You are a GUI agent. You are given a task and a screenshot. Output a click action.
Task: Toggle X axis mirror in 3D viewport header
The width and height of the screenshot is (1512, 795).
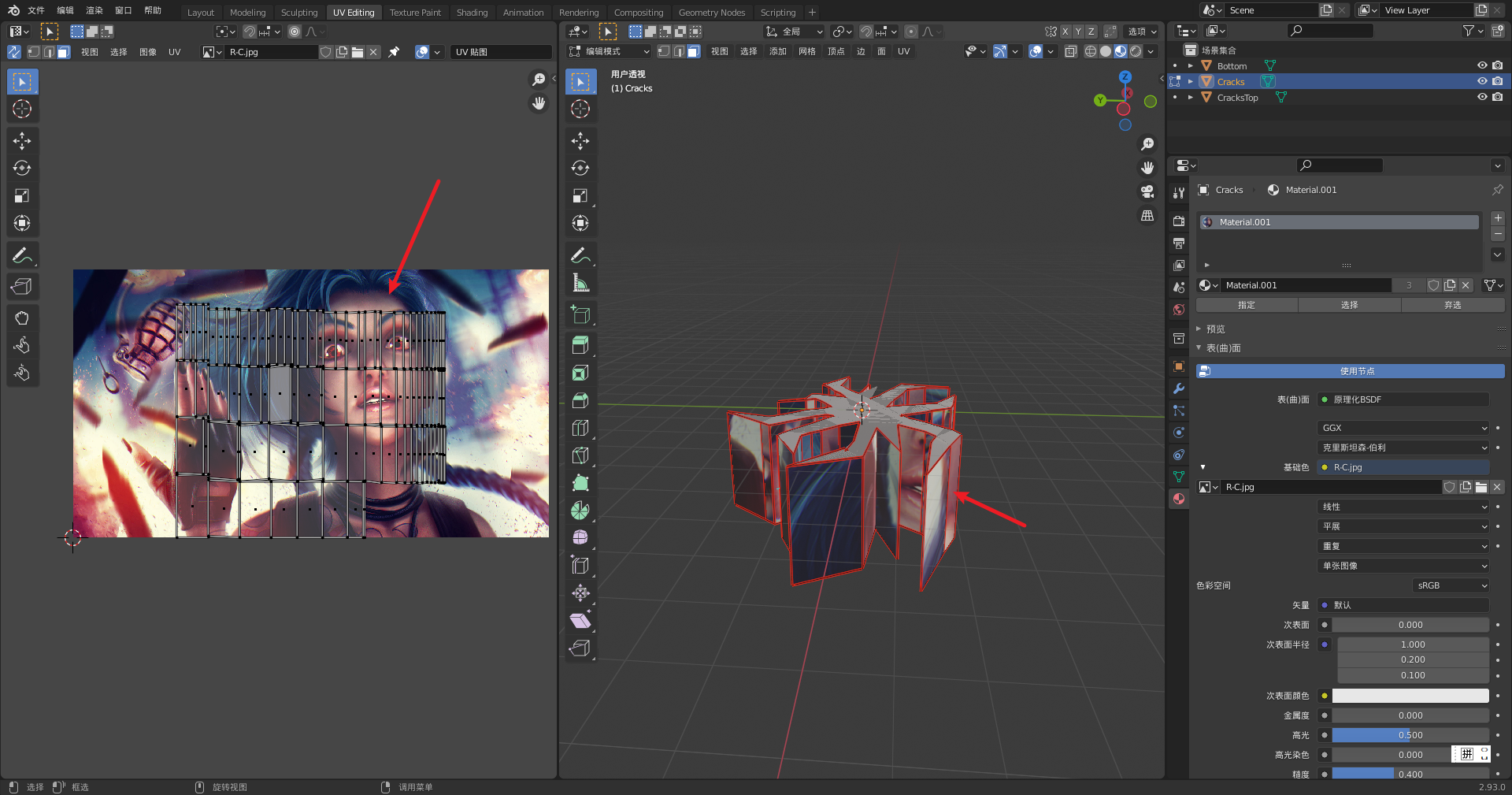click(1065, 32)
